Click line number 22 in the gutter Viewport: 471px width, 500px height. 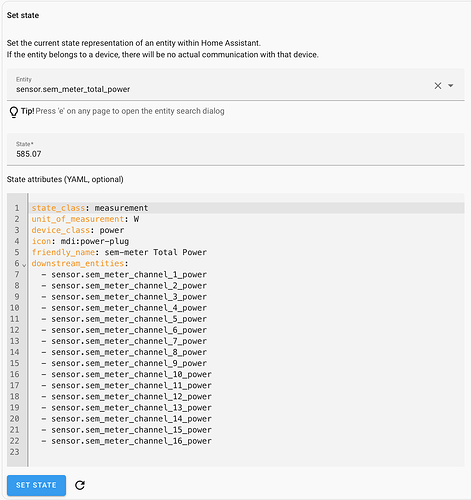(x=14, y=441)
